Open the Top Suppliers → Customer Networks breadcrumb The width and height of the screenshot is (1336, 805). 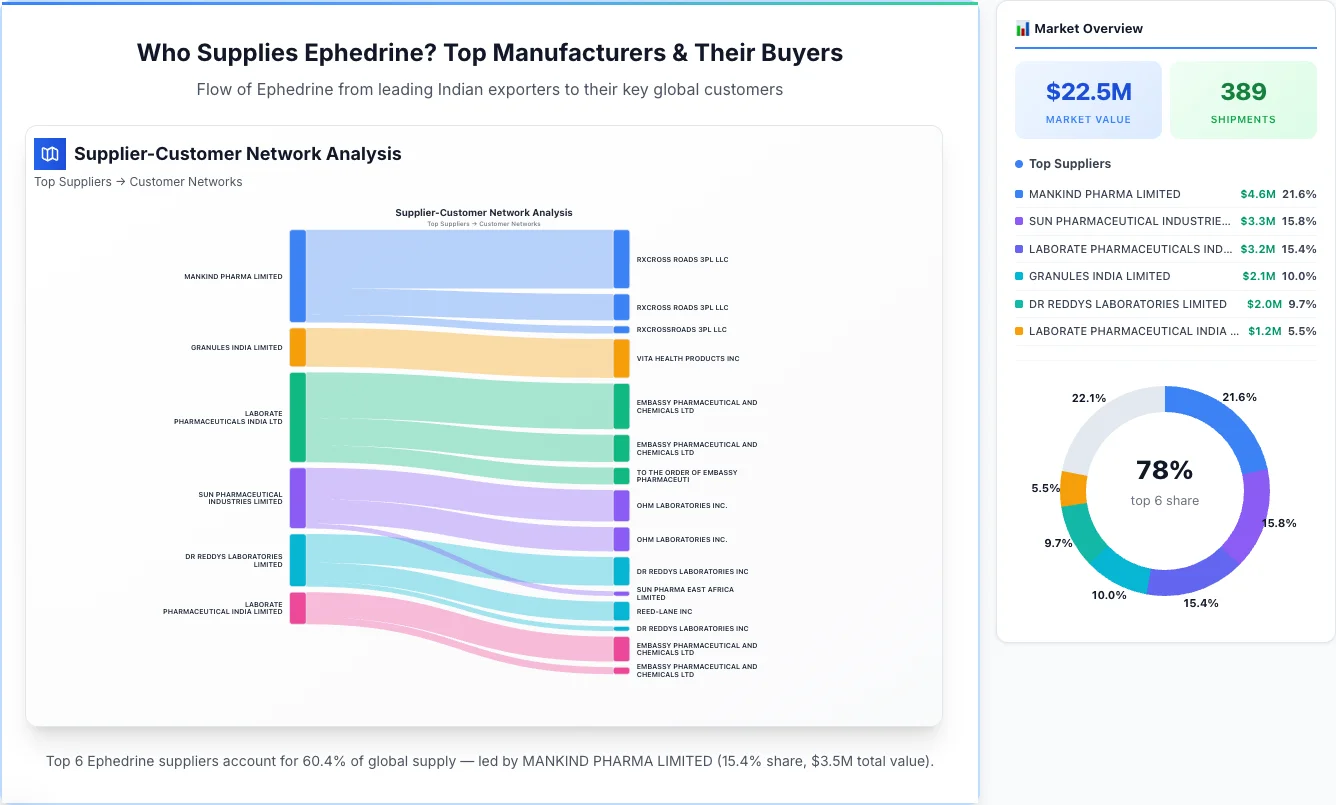138,181
